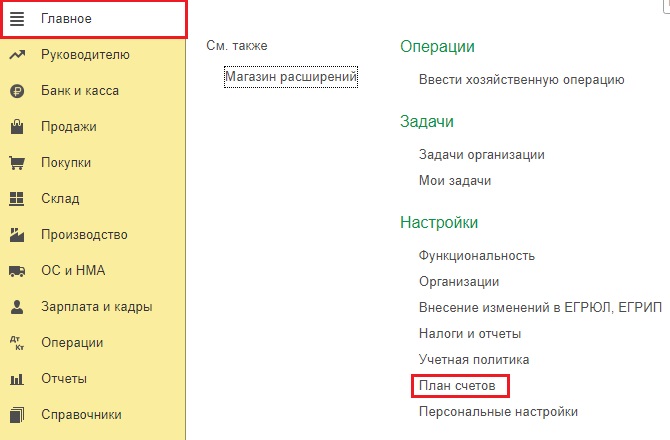The image size is (670, 440).
Task: Click the truck icon for ОС и НМА
Action: (17, 271)
